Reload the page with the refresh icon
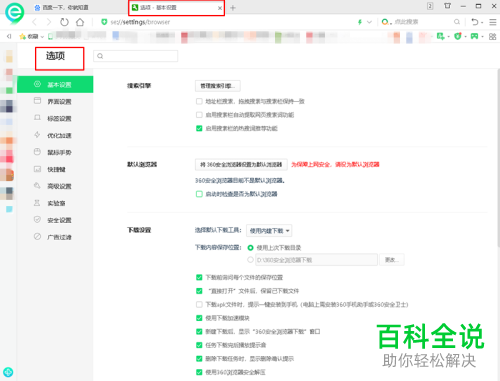This screenshot has height=381, width=500. point(64,22)
